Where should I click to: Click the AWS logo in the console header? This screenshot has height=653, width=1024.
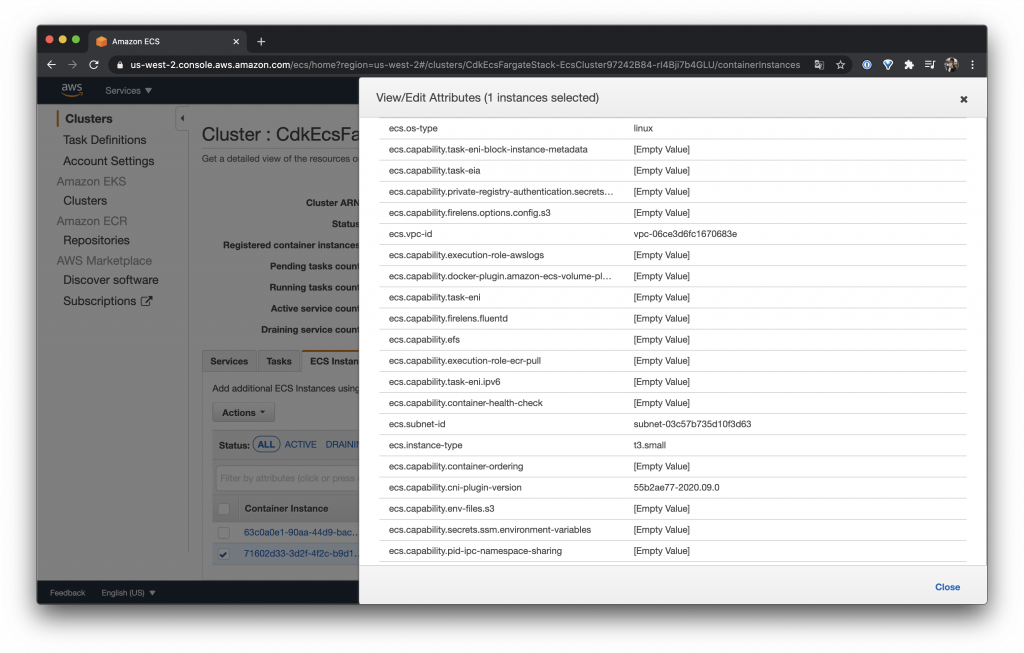click(x=72, y=89)
